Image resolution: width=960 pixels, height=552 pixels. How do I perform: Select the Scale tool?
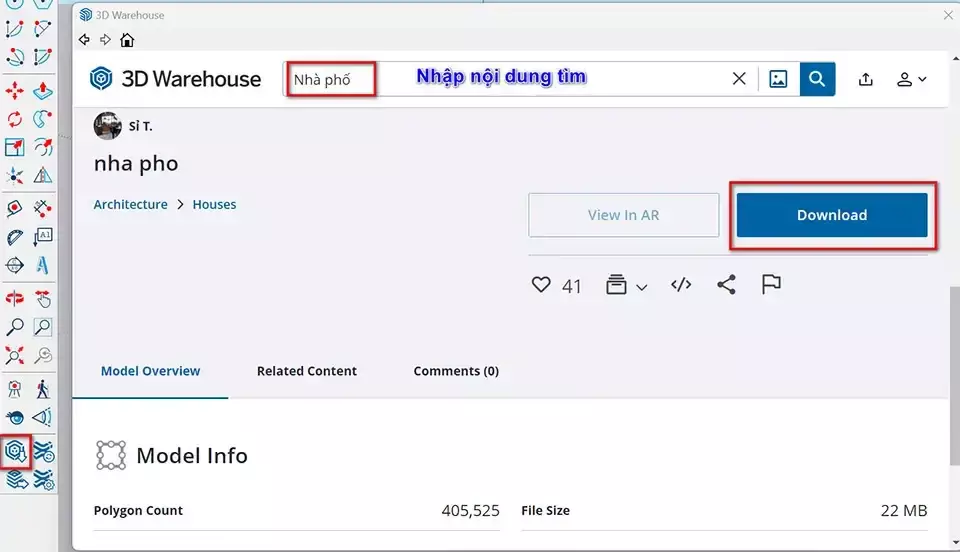15,147
